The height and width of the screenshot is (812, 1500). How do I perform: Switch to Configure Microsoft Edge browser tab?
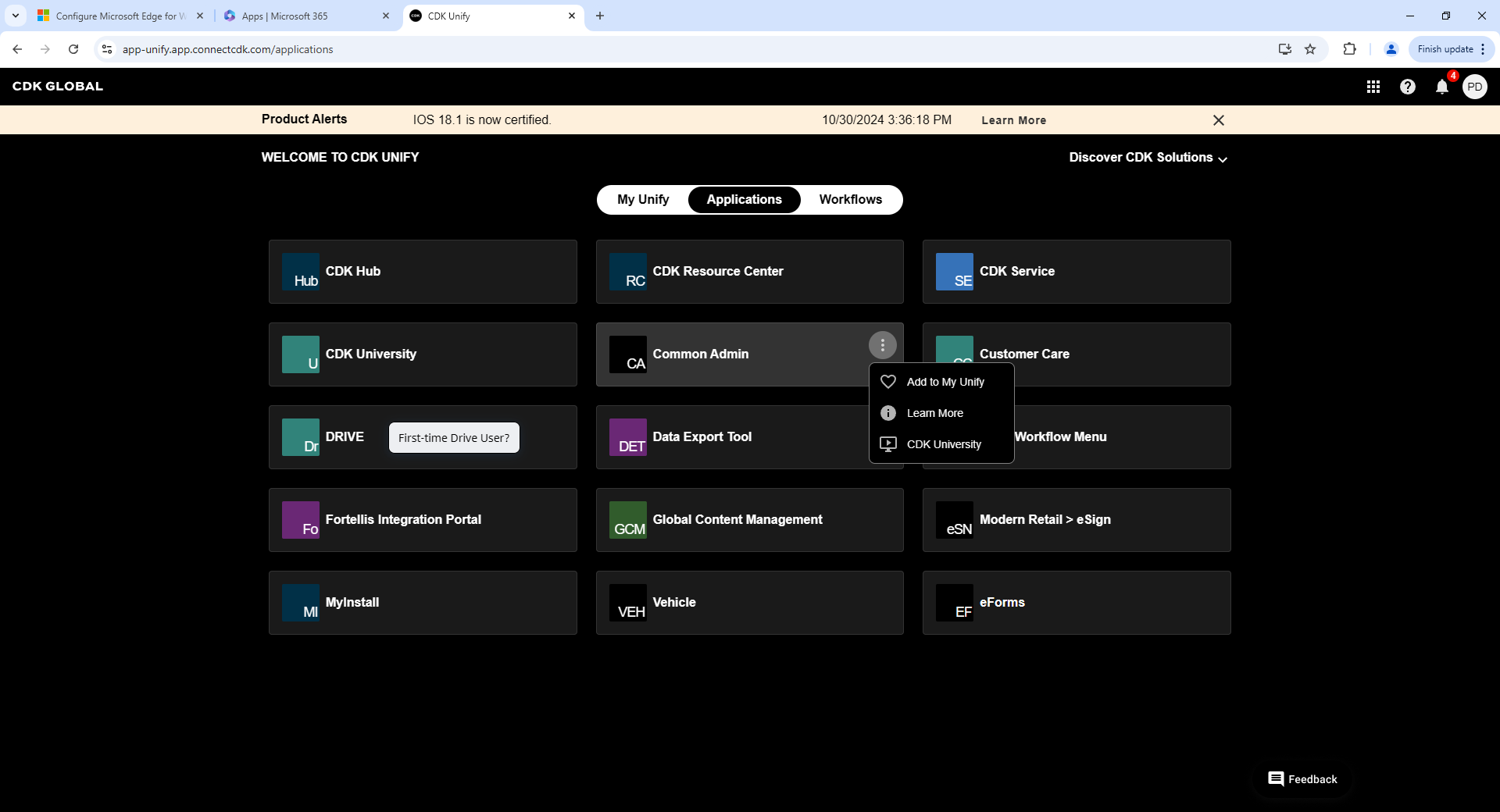[120, 16]
